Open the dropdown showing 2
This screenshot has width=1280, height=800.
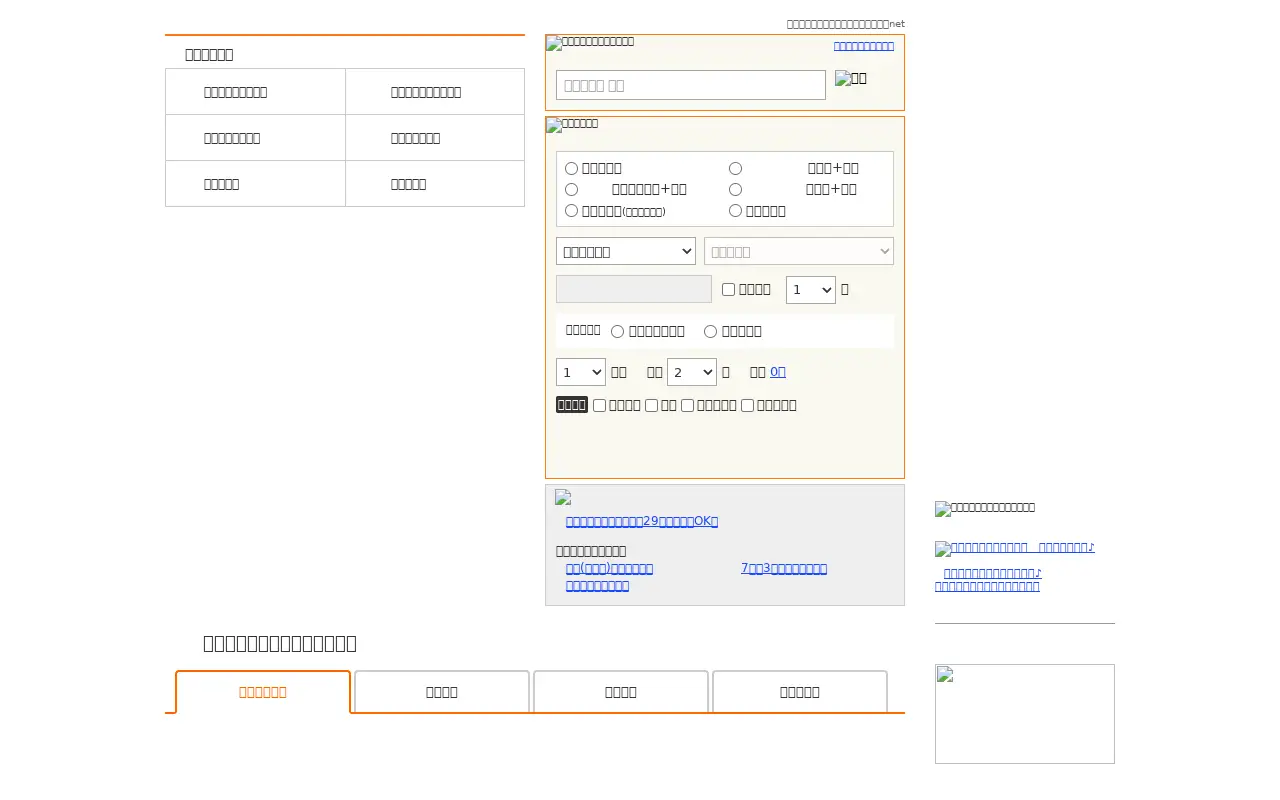click(692, 372)
